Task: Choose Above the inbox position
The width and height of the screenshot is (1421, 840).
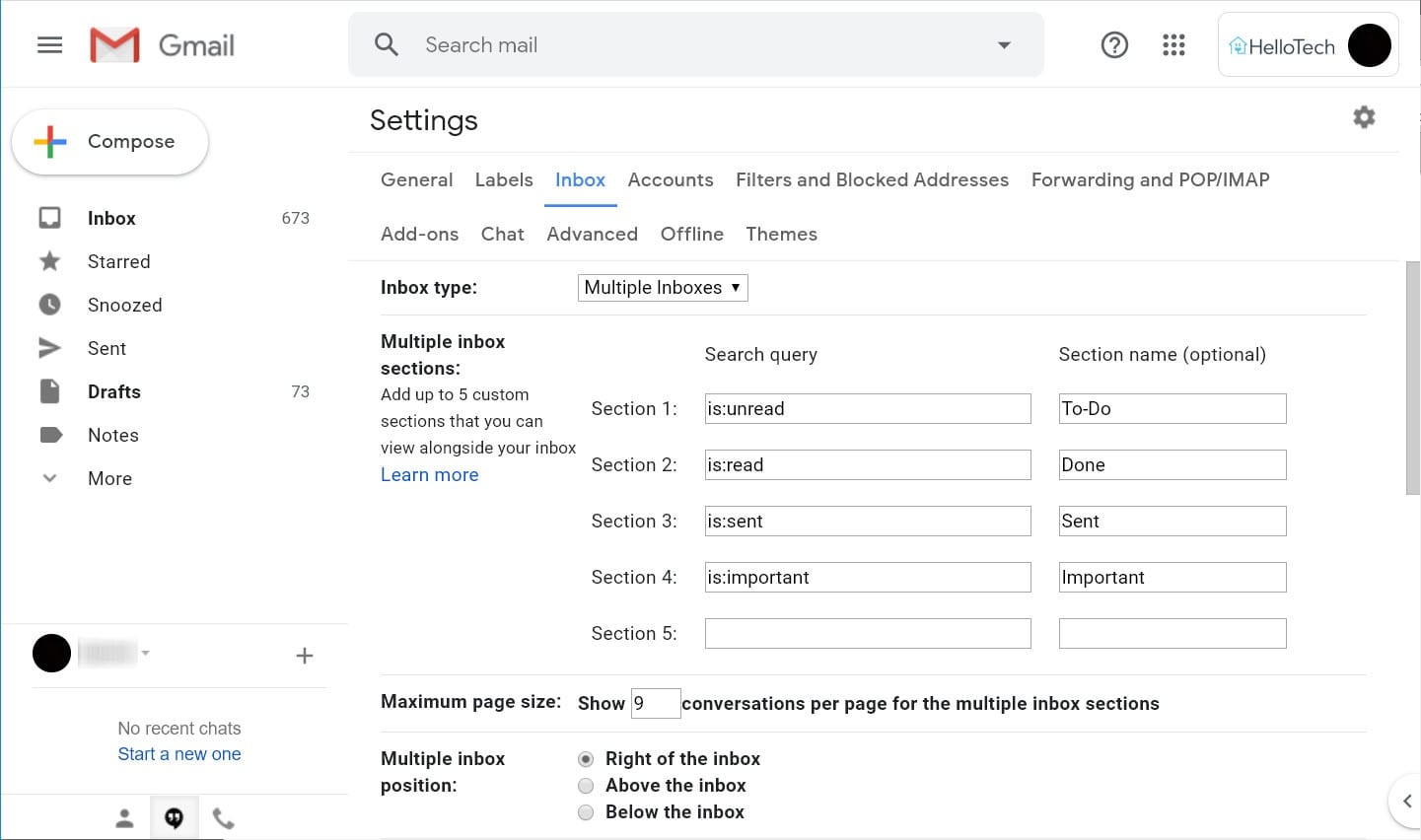Action: [586, 786]
